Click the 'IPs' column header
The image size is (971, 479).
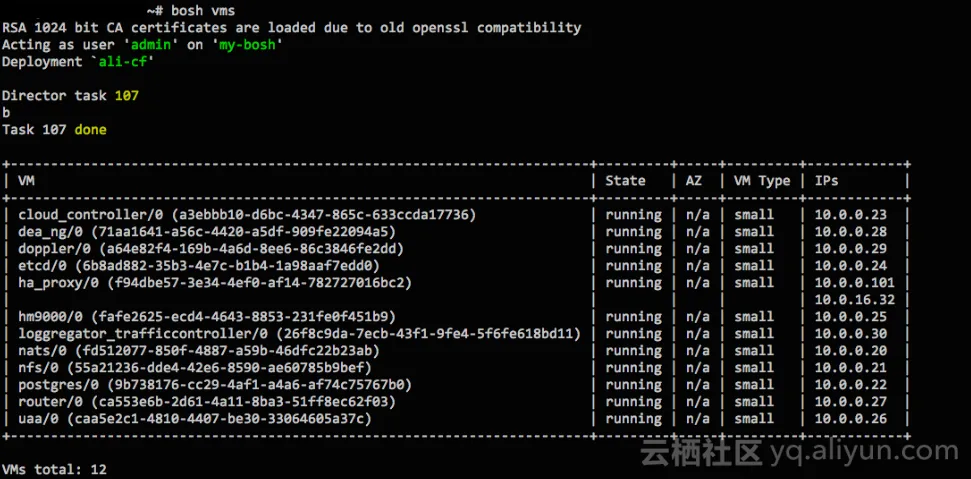click(x=826, y=181)
